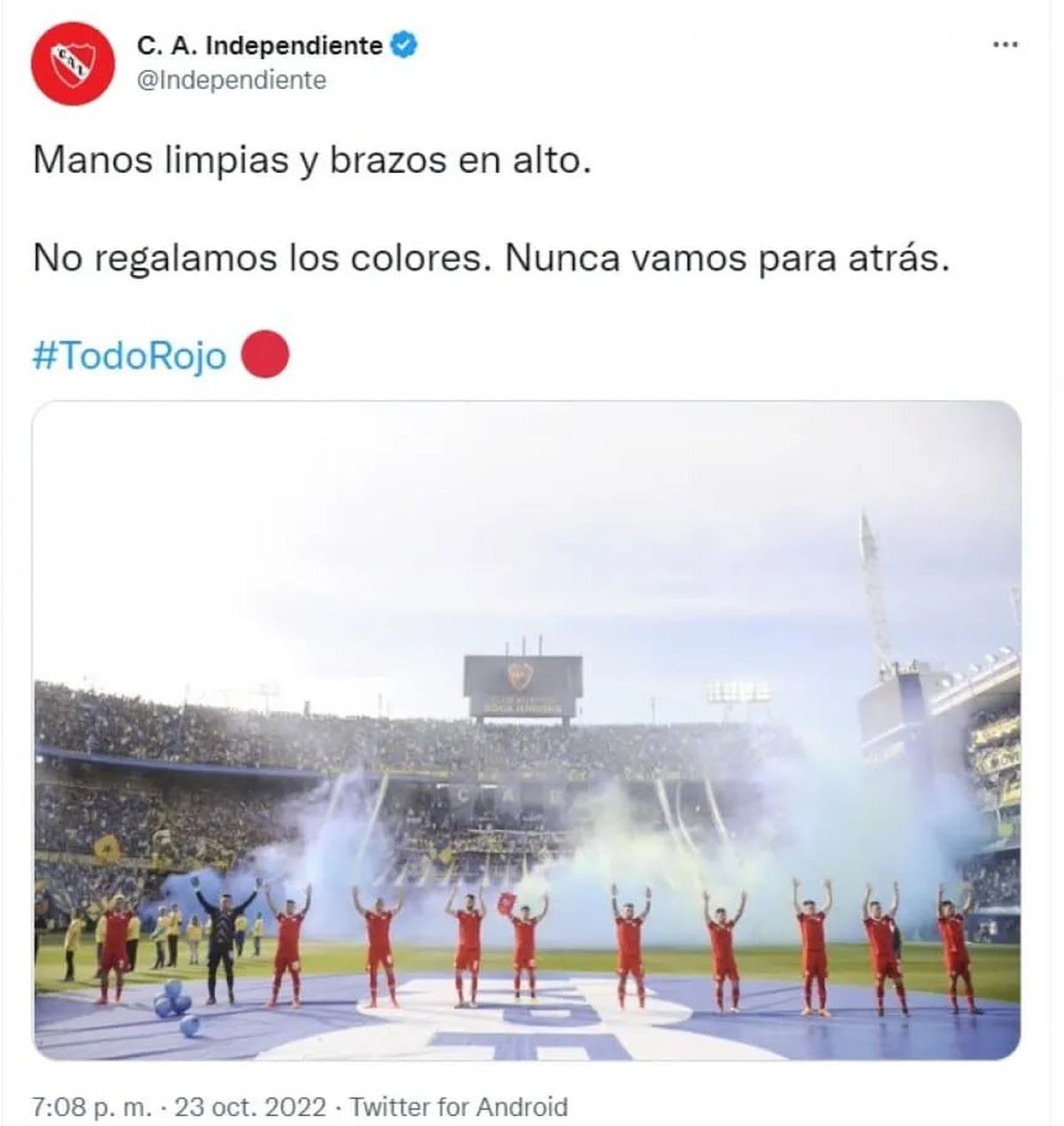Image resolution: width=1064 pixels, height=1126 pixels.
Task: Click the blue verified badge icon
Action: pyautogui.click(x=404, y=45)
